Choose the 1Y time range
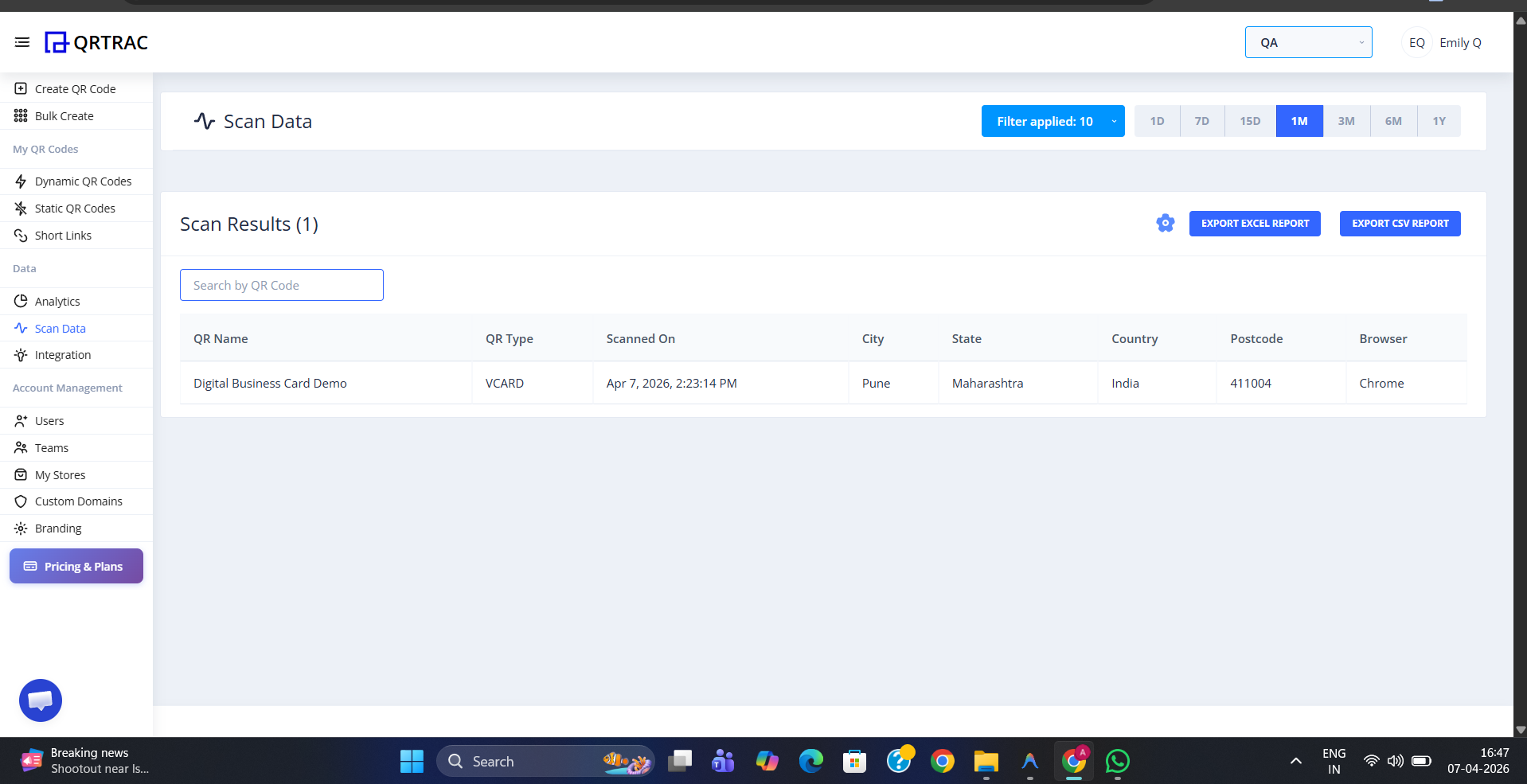The height and width of the screenshot is (784, 1527). coord(1438,121)
